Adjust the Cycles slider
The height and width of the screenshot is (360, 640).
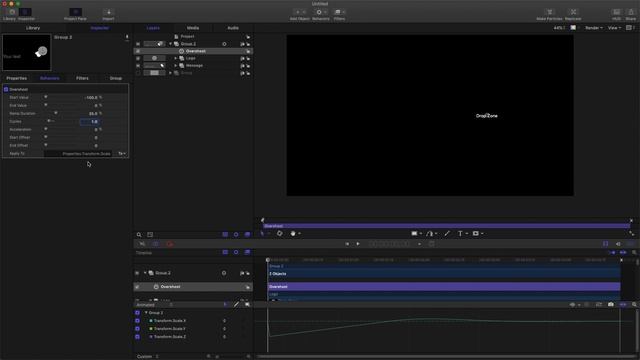click(x=49, y=121)
